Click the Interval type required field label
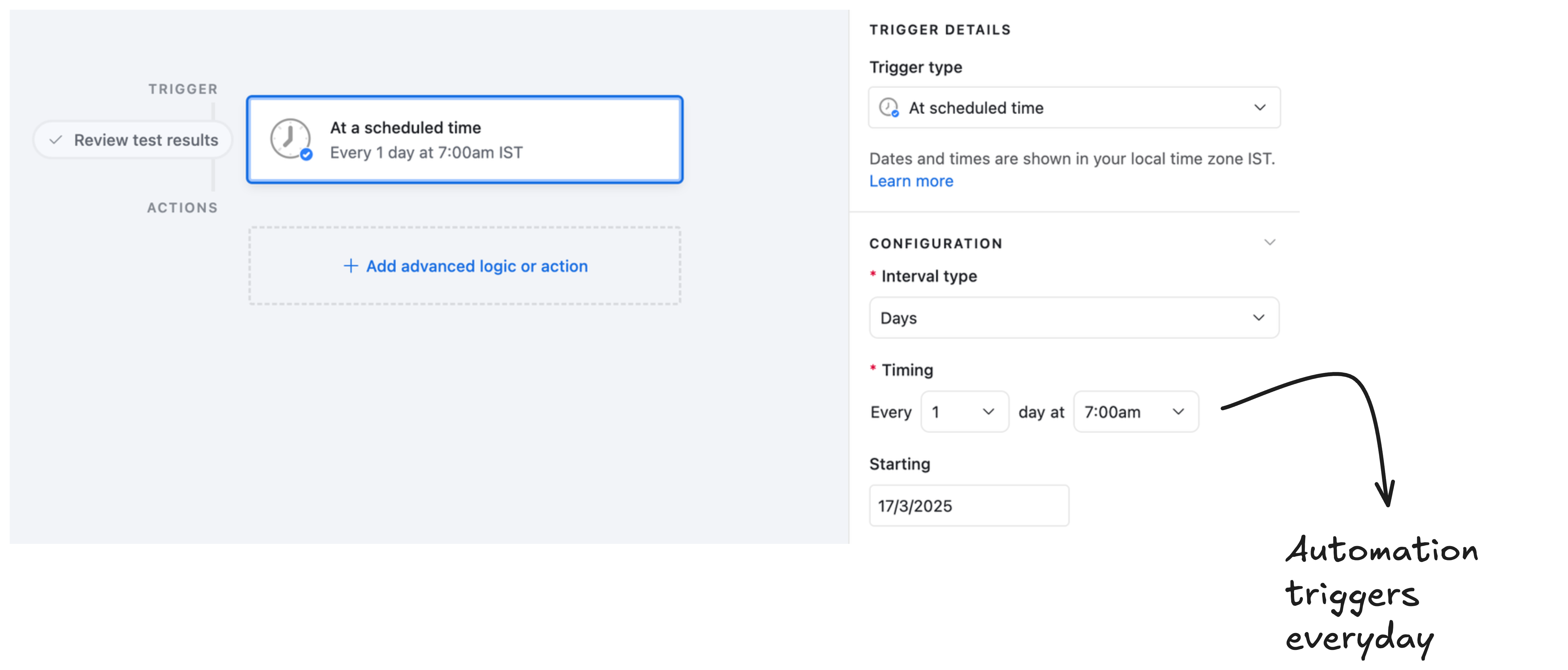 [928, 275]
